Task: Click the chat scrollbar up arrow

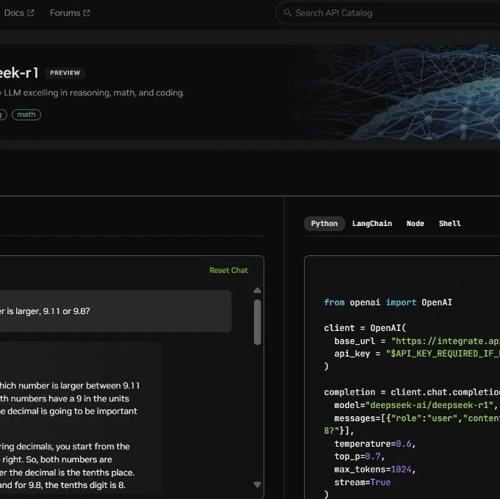Action: pyautogui.click(x=257, y=291)
